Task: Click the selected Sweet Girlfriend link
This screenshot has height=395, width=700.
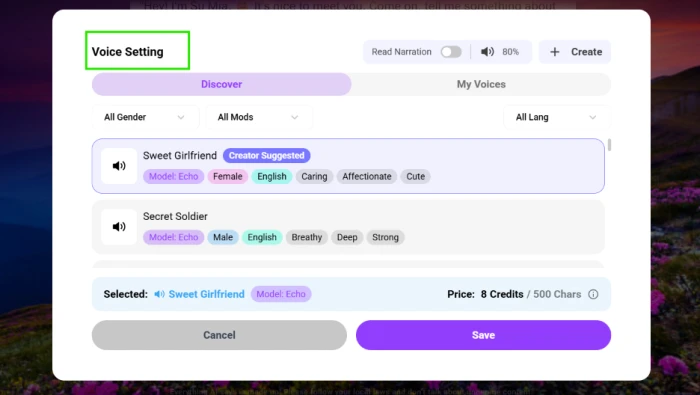Action: click(x=206, y=294)
